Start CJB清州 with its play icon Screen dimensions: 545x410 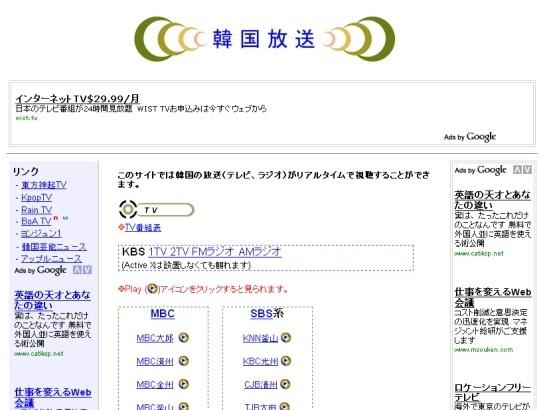pos(285,384)
